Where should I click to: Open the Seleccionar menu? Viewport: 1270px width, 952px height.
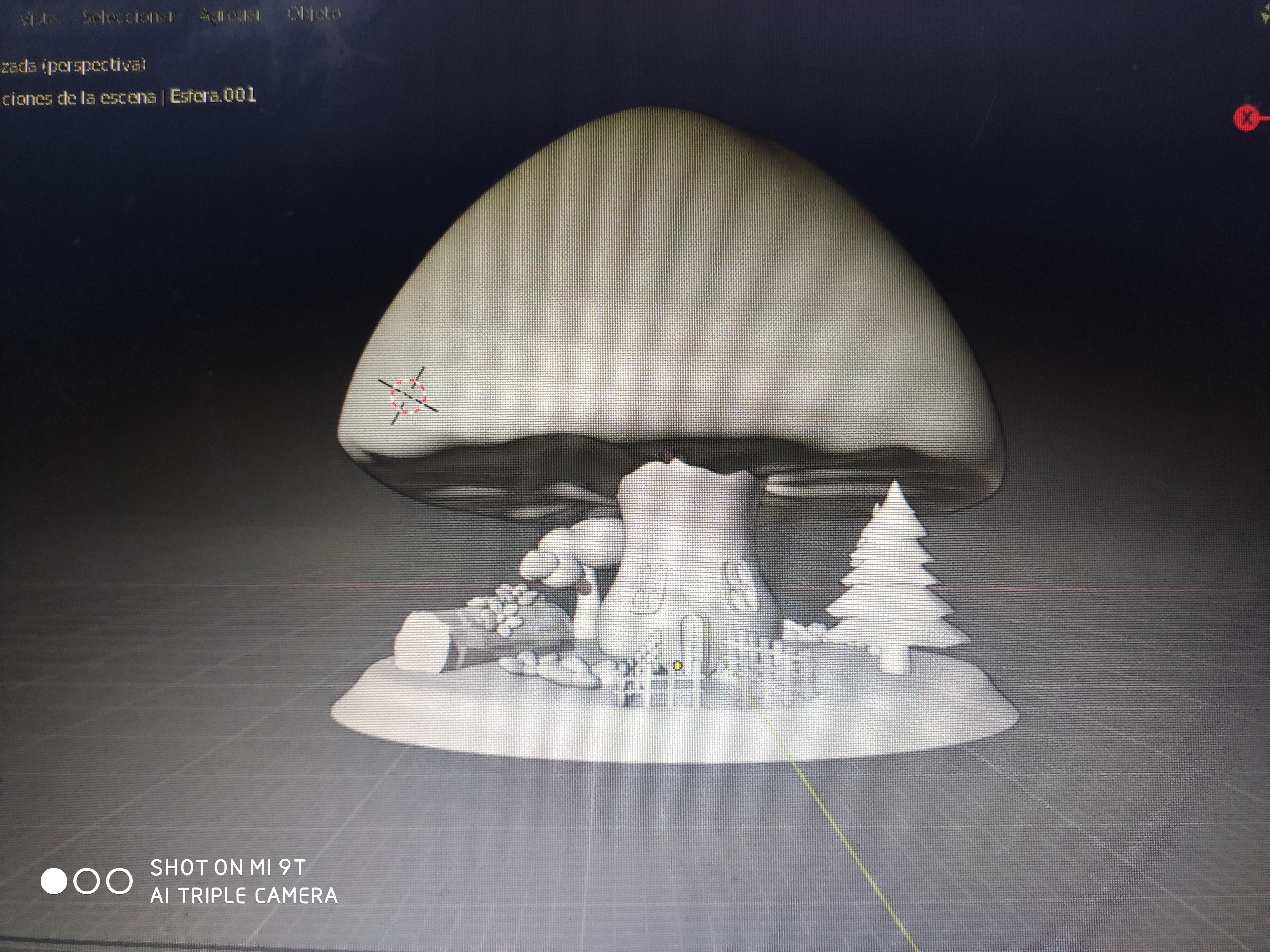[127, 17]
